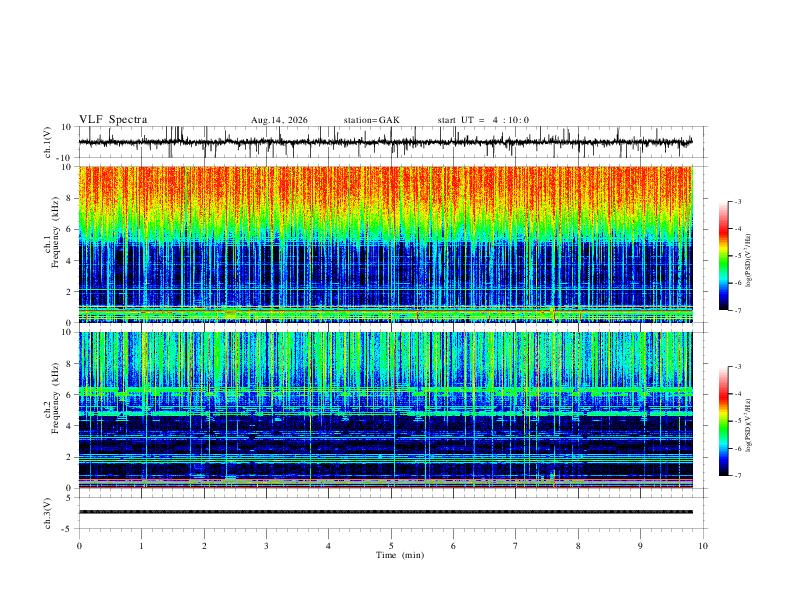Click the Time (min) axis label
The height and width of the screenshot is (612, 792).
click(400, 555)
